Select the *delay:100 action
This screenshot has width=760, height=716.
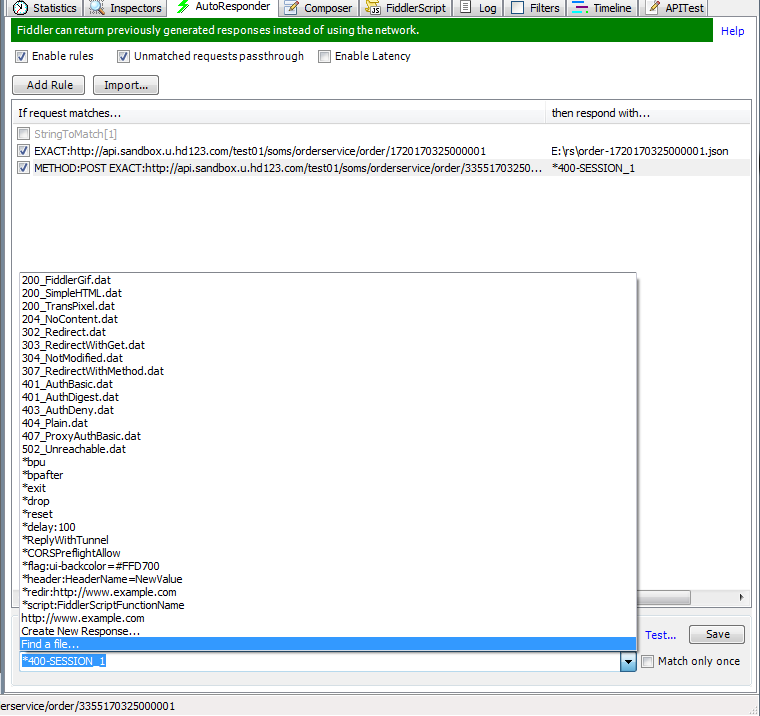point(328,527)
